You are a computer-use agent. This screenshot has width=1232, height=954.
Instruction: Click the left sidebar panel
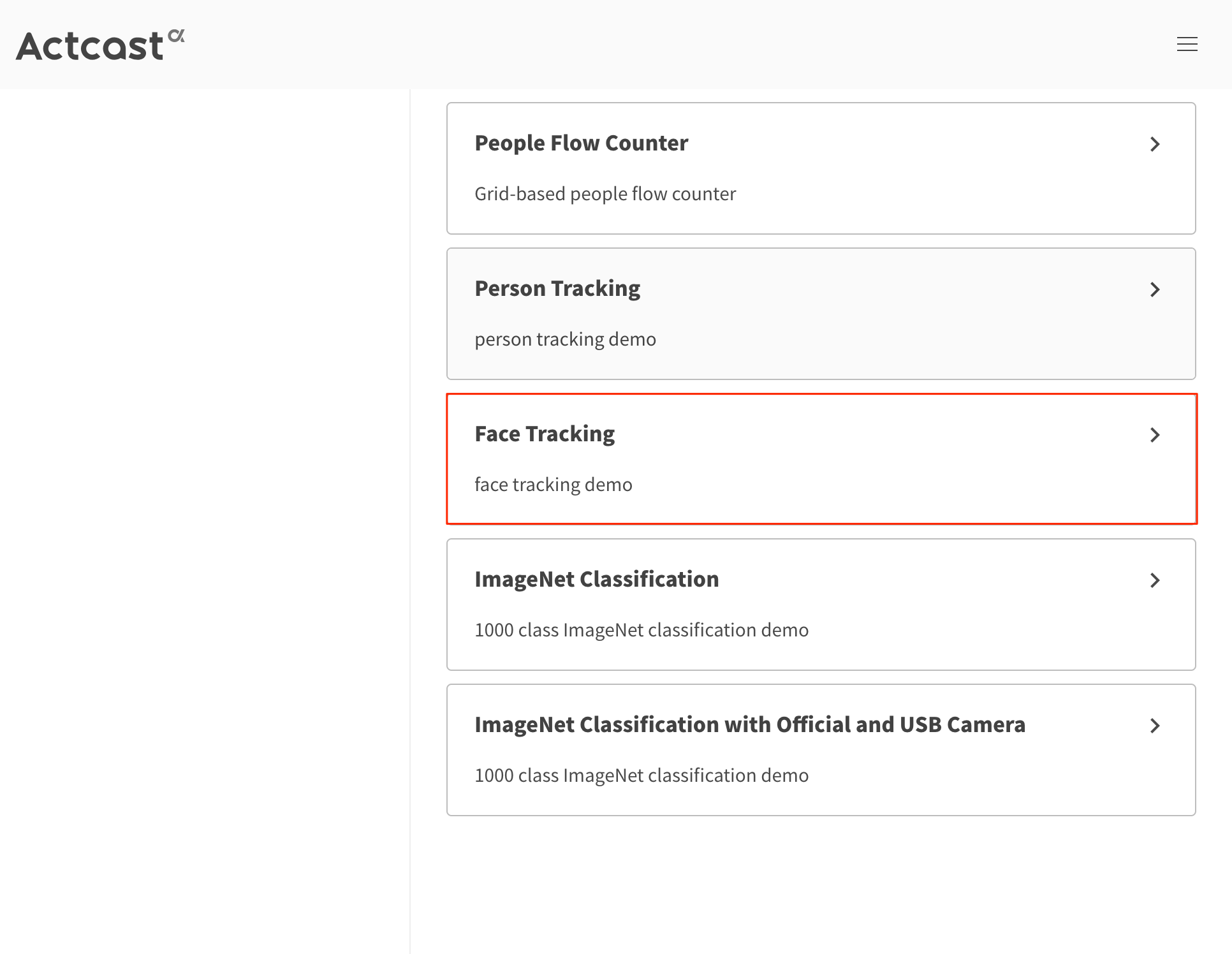pos(204,510)
